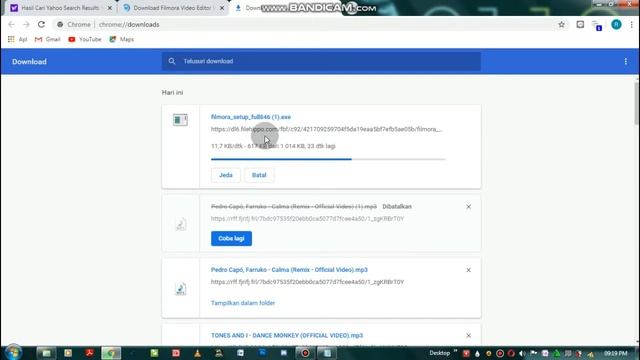Remove the DANCE MONKEY mp3 entry

469,336
